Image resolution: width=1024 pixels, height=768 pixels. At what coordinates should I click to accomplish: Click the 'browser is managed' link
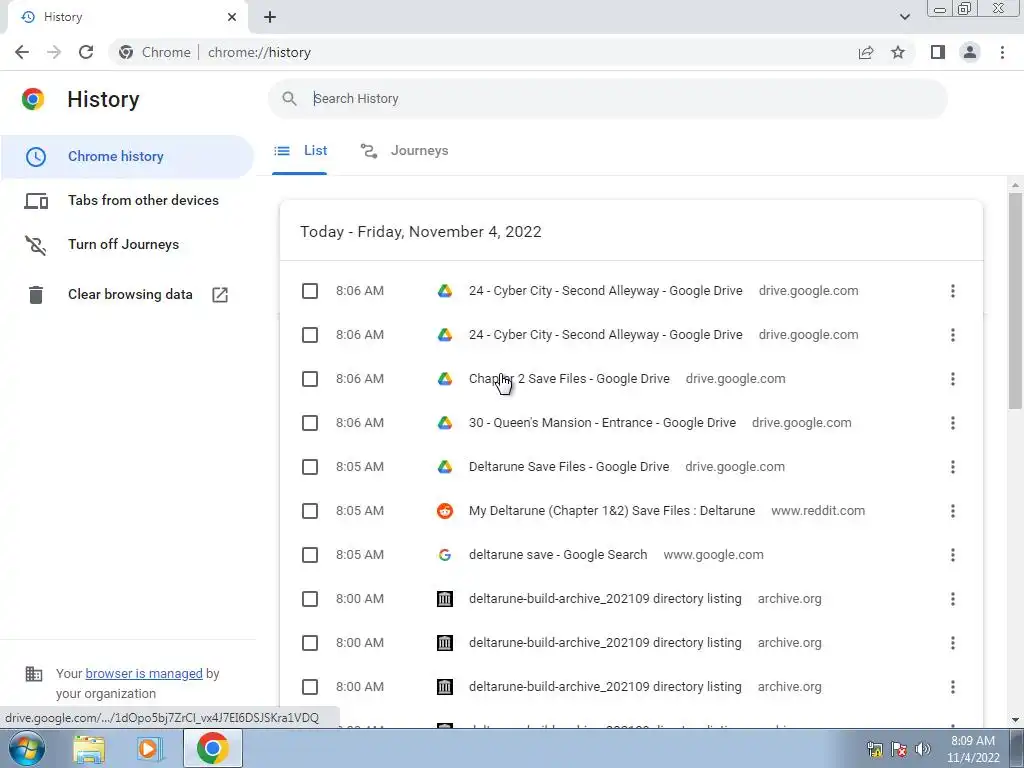point(144,674)
